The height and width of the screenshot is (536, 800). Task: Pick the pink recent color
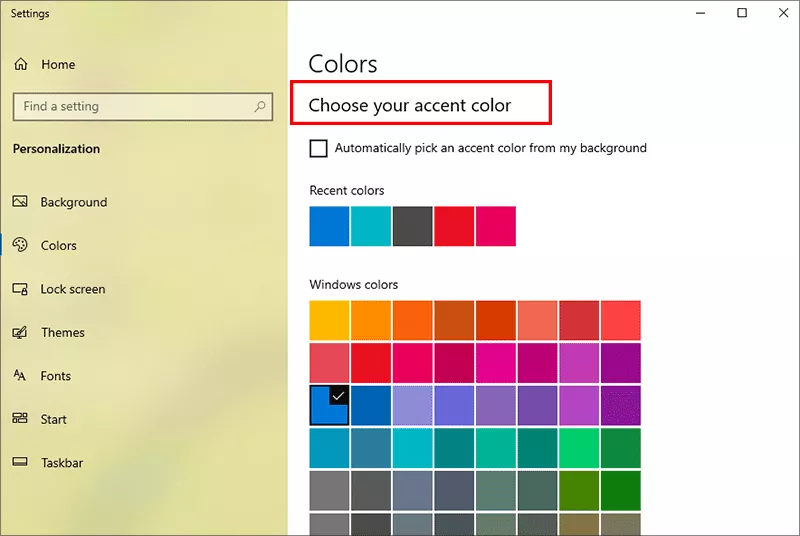496,226
